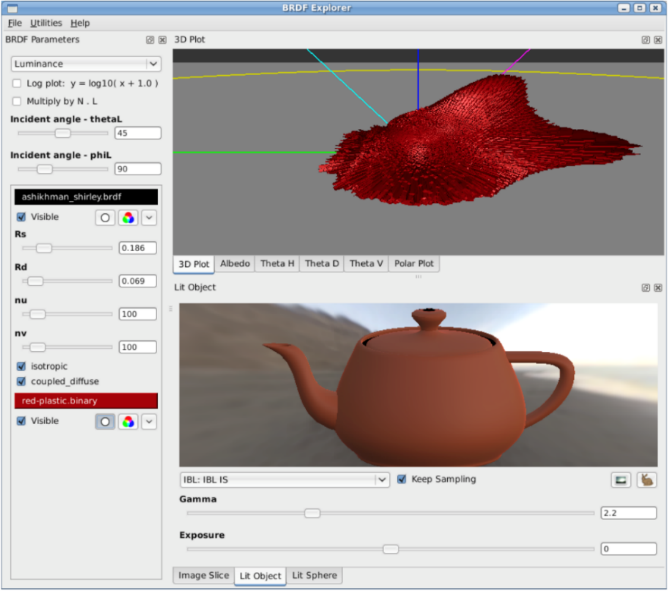Viewport: 668px width, 591px height.
Task: Click solo button for ashikhman_shirley.brdf
Action: (105, 217)
